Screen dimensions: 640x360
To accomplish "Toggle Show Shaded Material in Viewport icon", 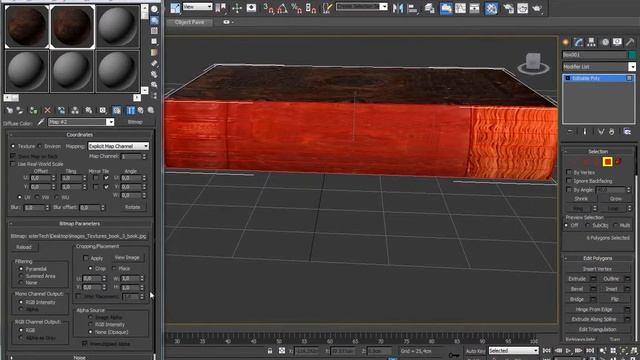I will coord(117,110).
